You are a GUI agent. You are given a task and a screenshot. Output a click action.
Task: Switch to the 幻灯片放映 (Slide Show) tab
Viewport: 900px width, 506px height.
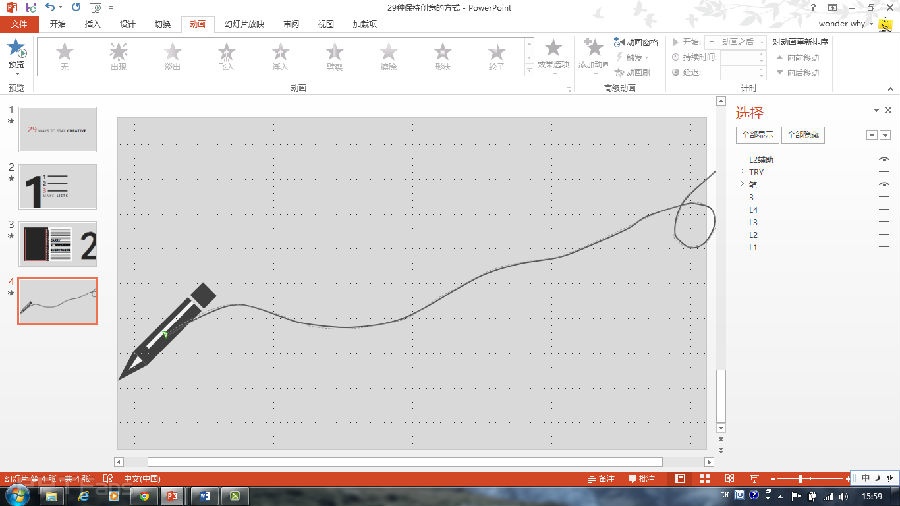245,24
